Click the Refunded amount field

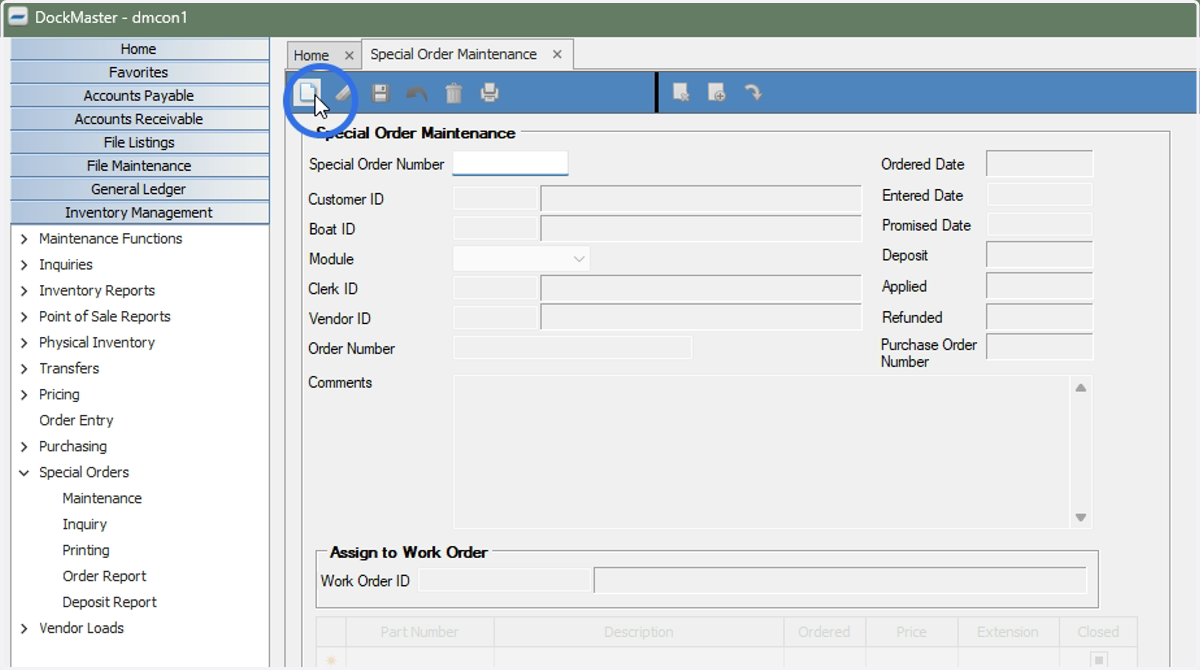coord(1039,317)
